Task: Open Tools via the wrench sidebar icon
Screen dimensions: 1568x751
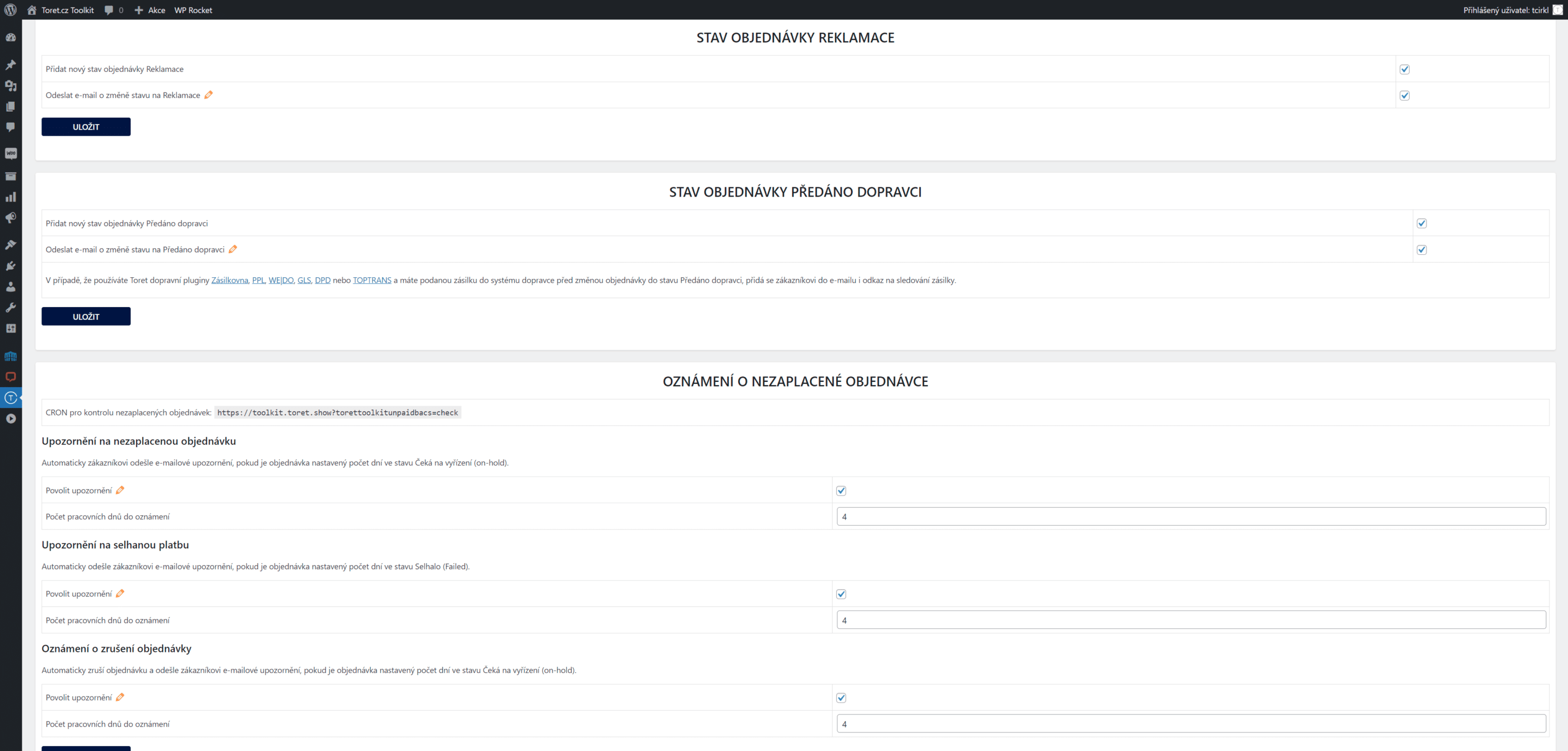Action: pos(10,308)
